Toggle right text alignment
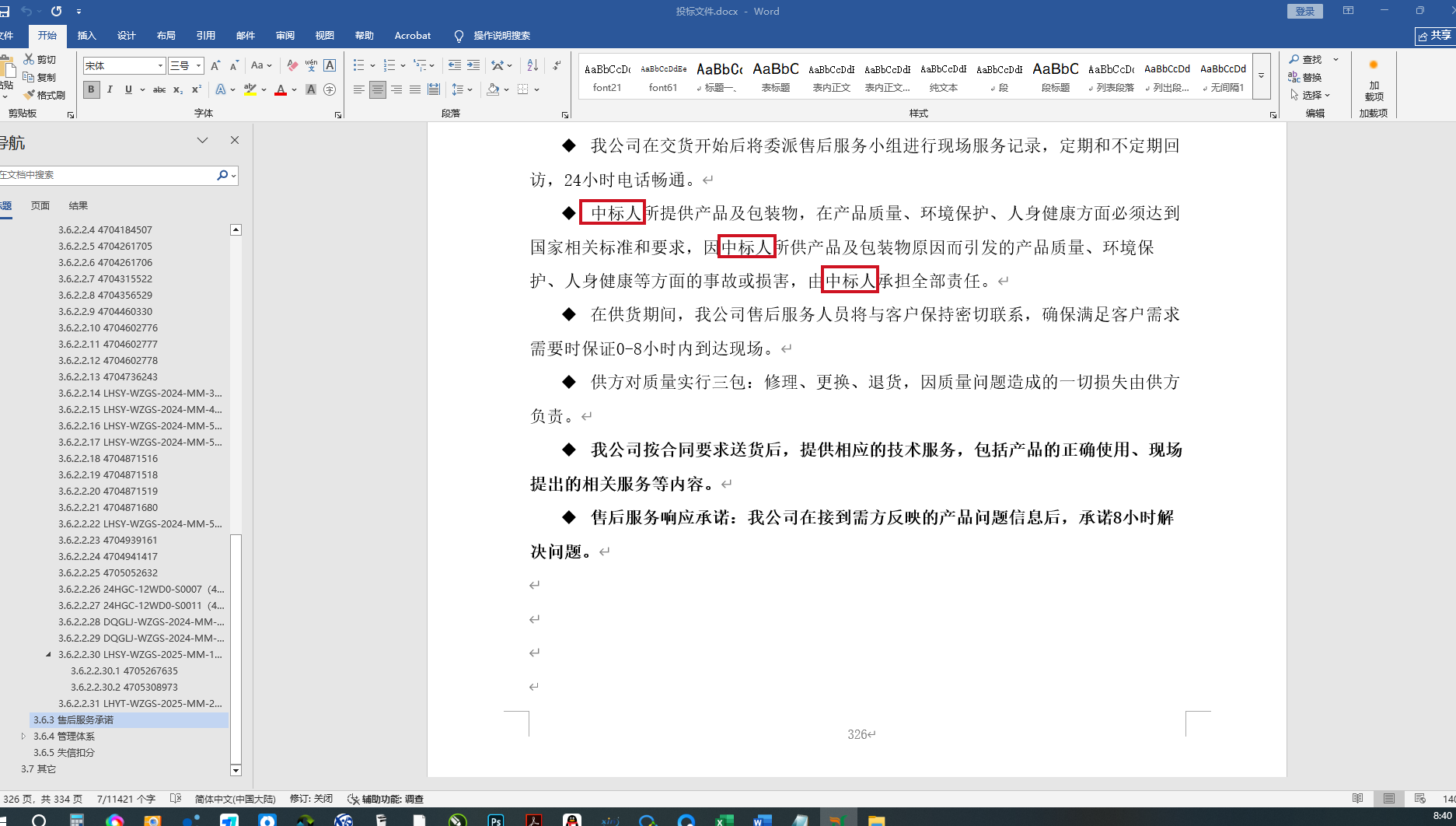This screenshot has width=1456, height=826. pyautogui.click(x=396, y=89)
